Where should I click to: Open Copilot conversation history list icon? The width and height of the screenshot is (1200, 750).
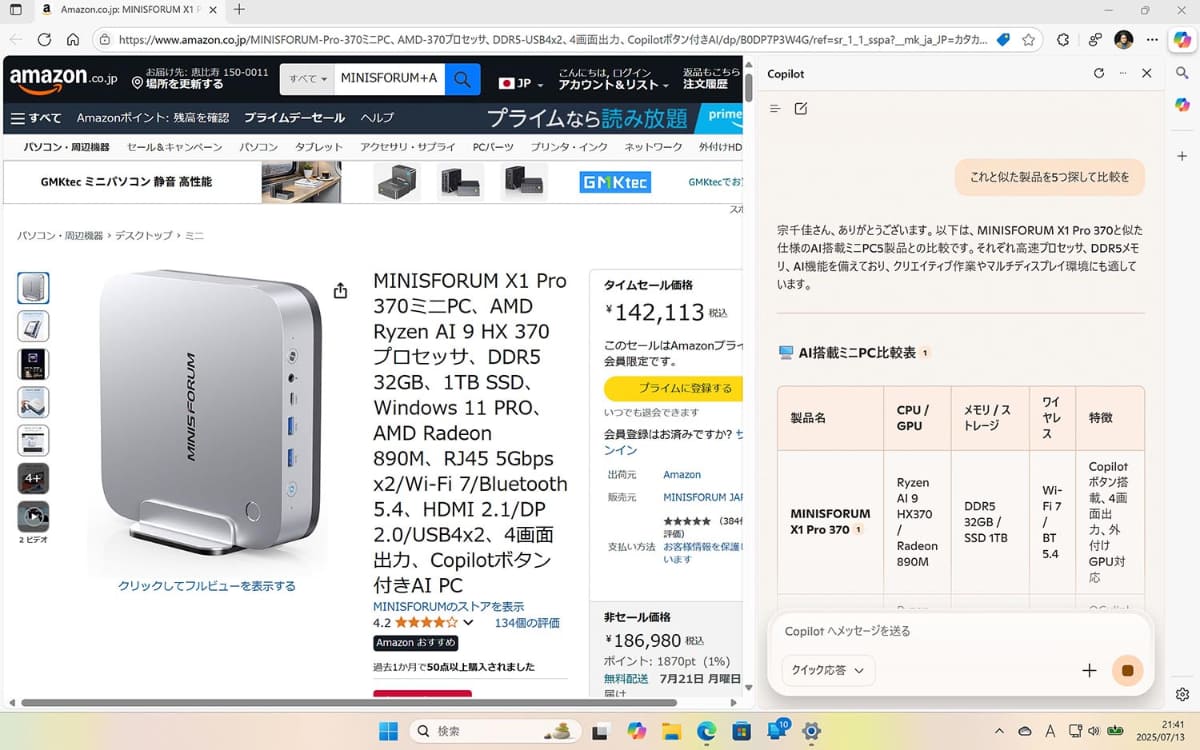[775, 108]
